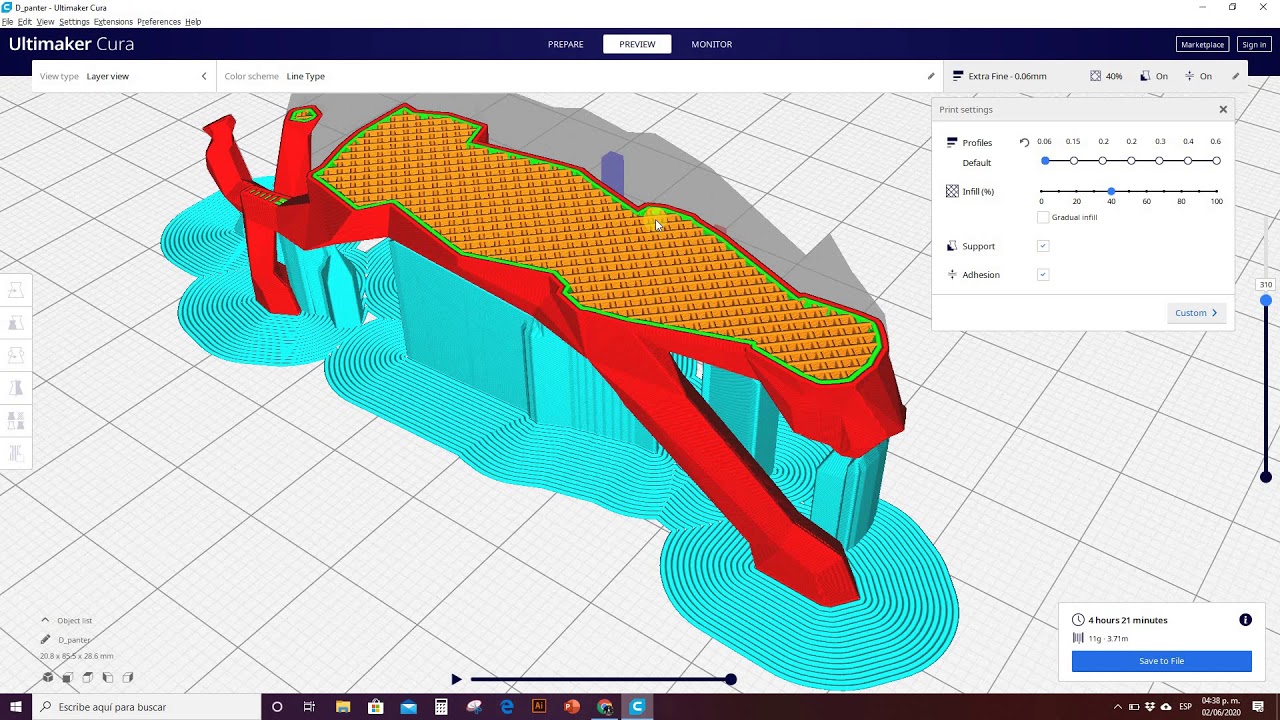Switch to the front view cube icon
The height and width of the screenshot is (720, 1280).
point(68,677)
